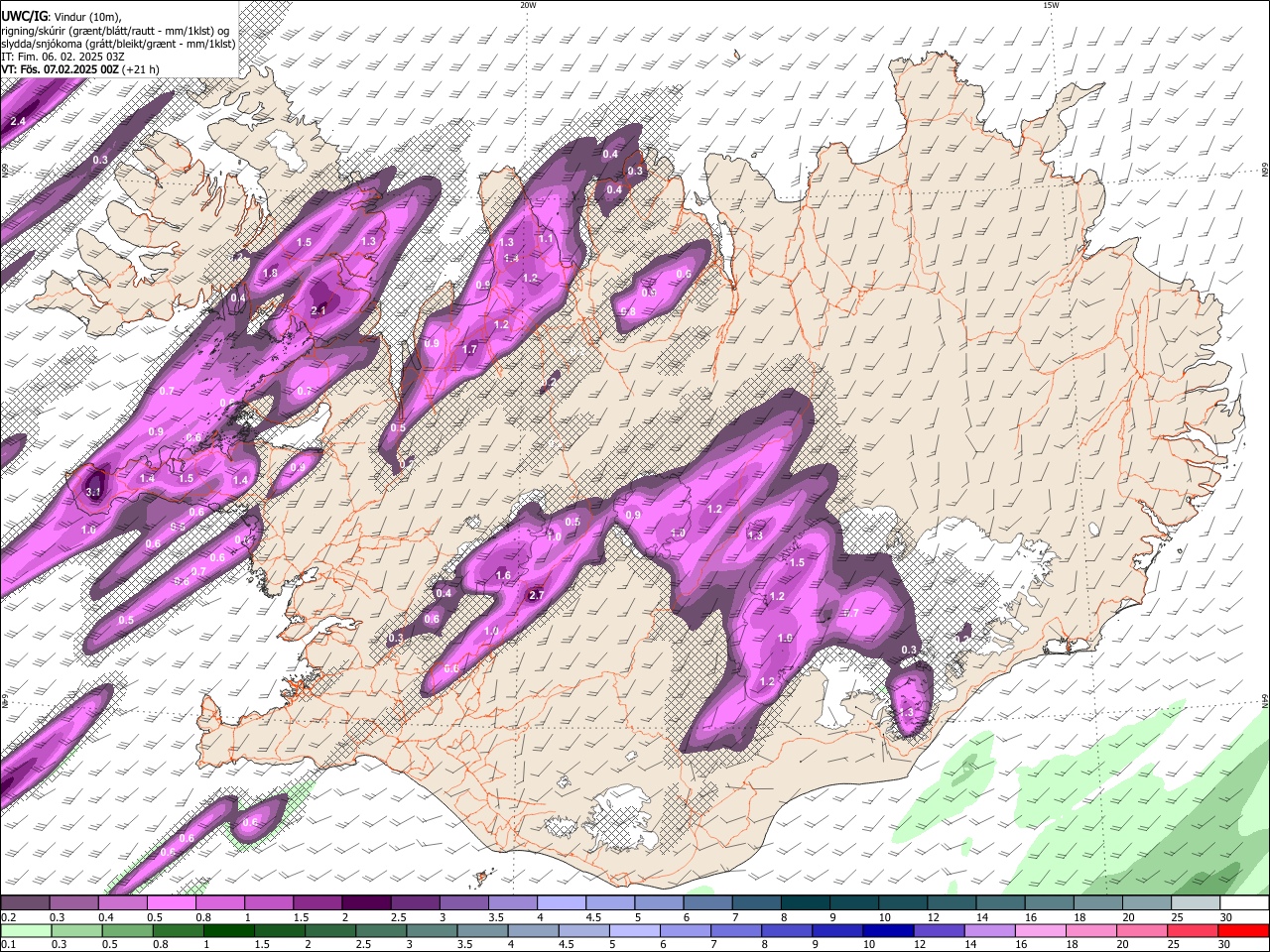Click the darkest green lower swatch starting at 1
This screenshot has width=1270, height=952.
click(x=228, y=930)
